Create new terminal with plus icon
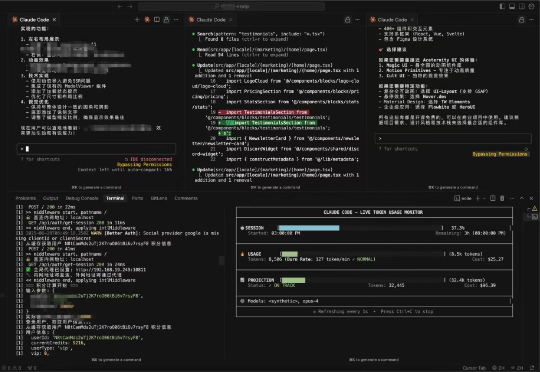540x372 pixels. pos(478,198)
